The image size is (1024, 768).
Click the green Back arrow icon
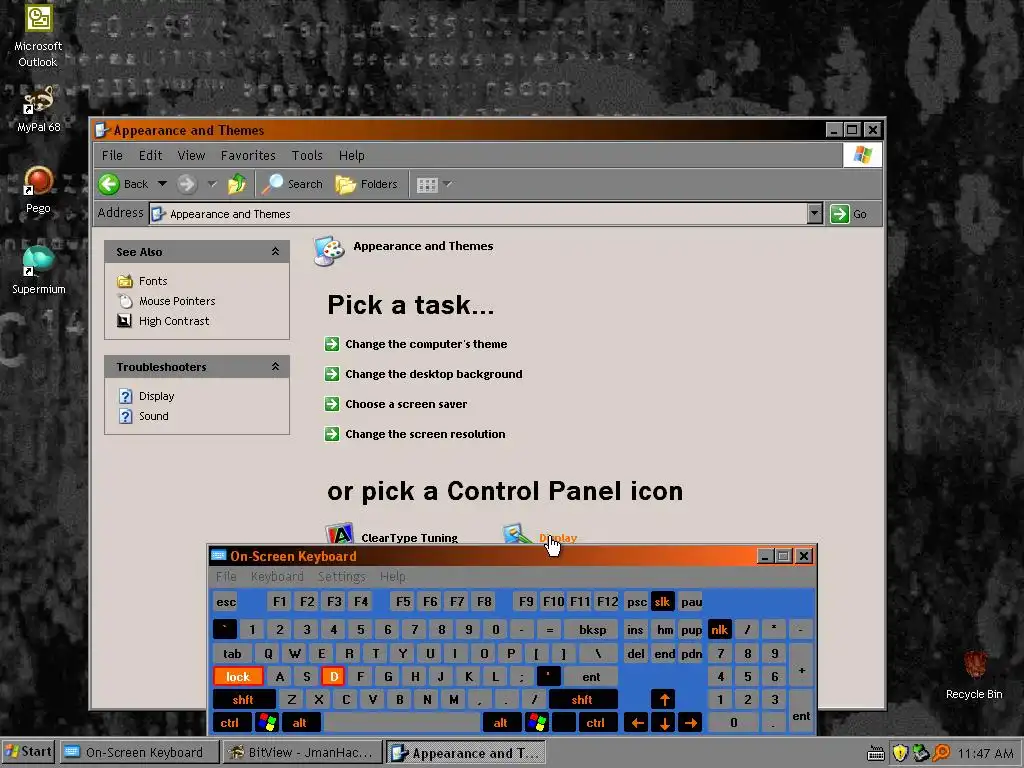[x=109, y=184]
